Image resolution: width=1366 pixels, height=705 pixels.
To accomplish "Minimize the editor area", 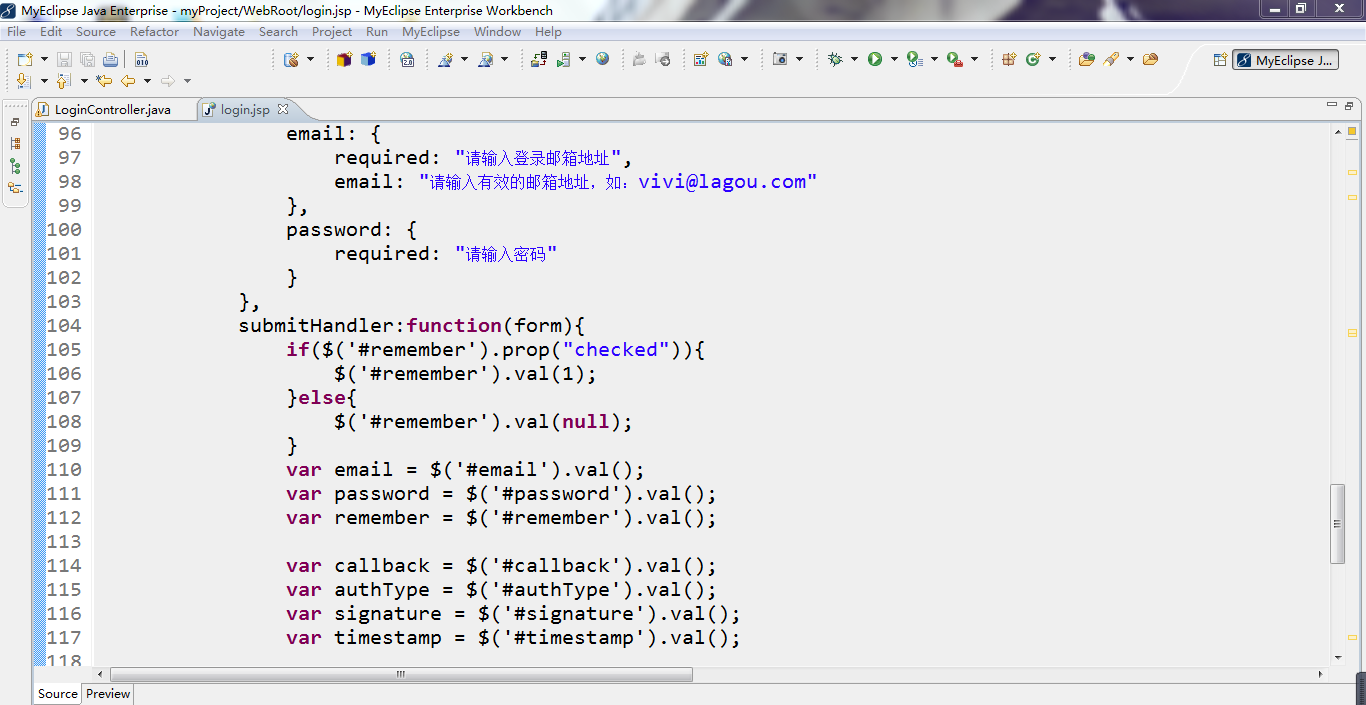I will pyautogui.click(x=1331, y=104).
